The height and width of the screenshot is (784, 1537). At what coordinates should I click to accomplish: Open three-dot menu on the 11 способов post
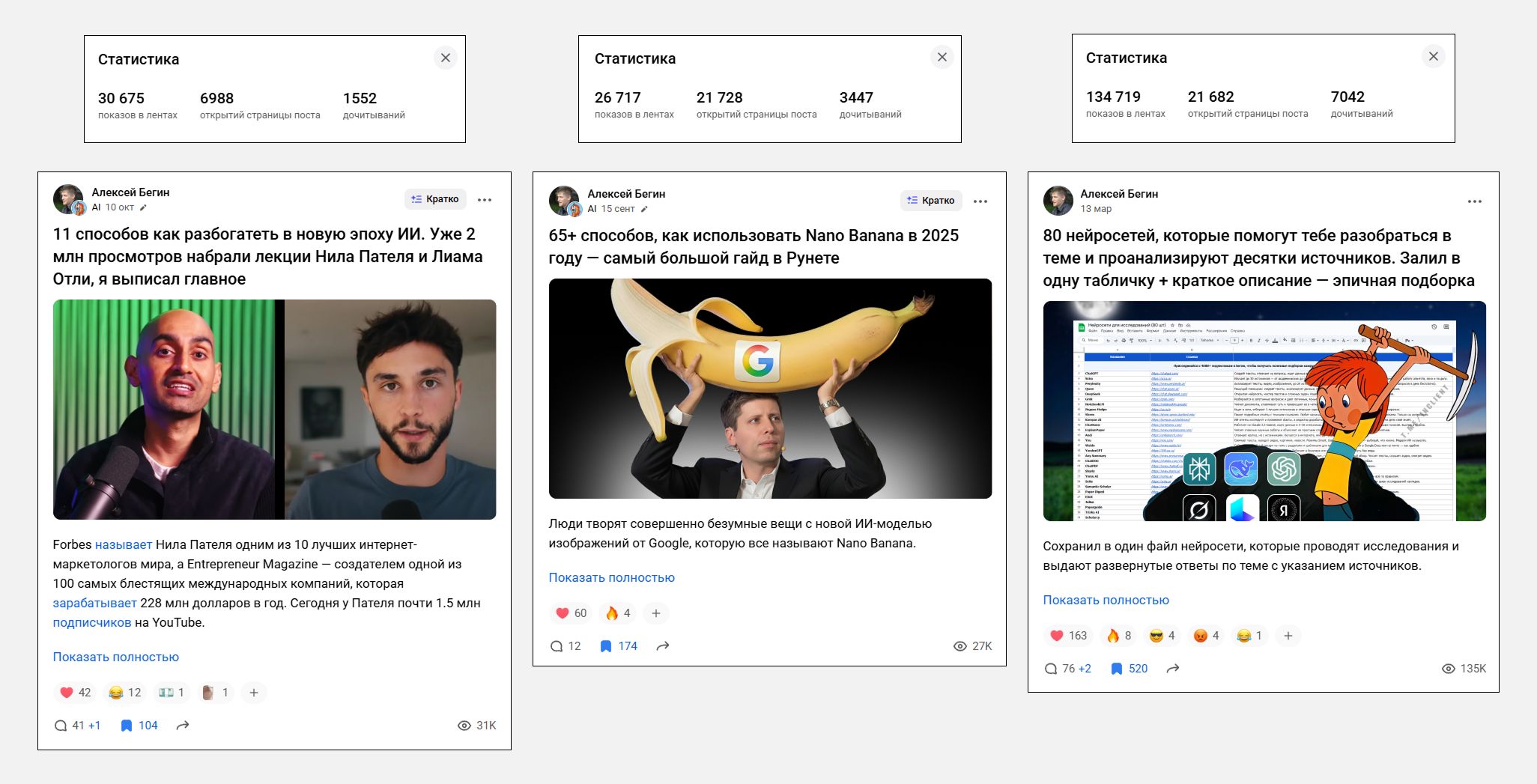[x=485, y=200]
